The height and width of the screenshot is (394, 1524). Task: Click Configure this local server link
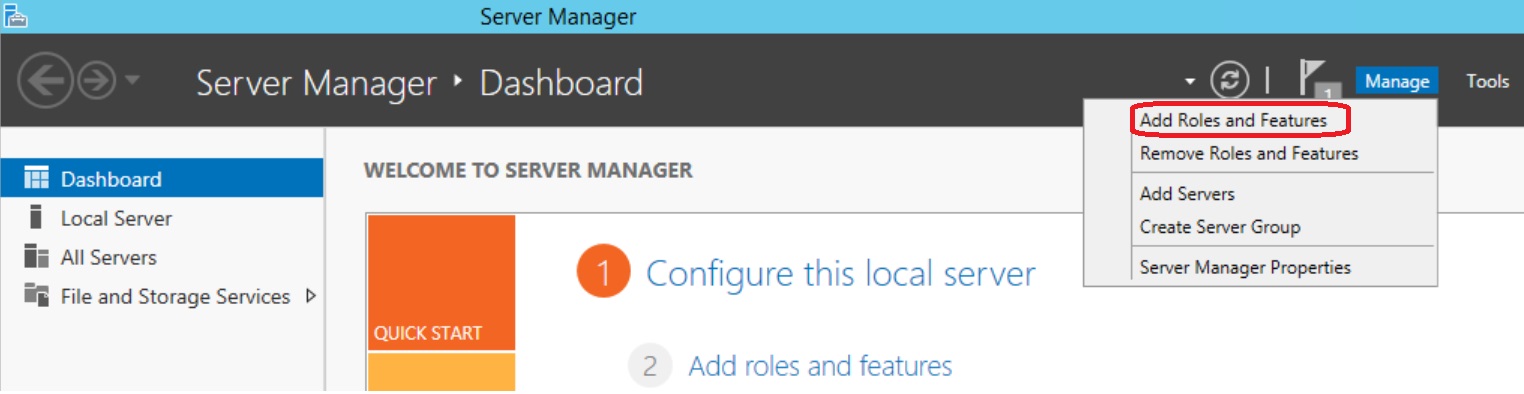point(841,273)
